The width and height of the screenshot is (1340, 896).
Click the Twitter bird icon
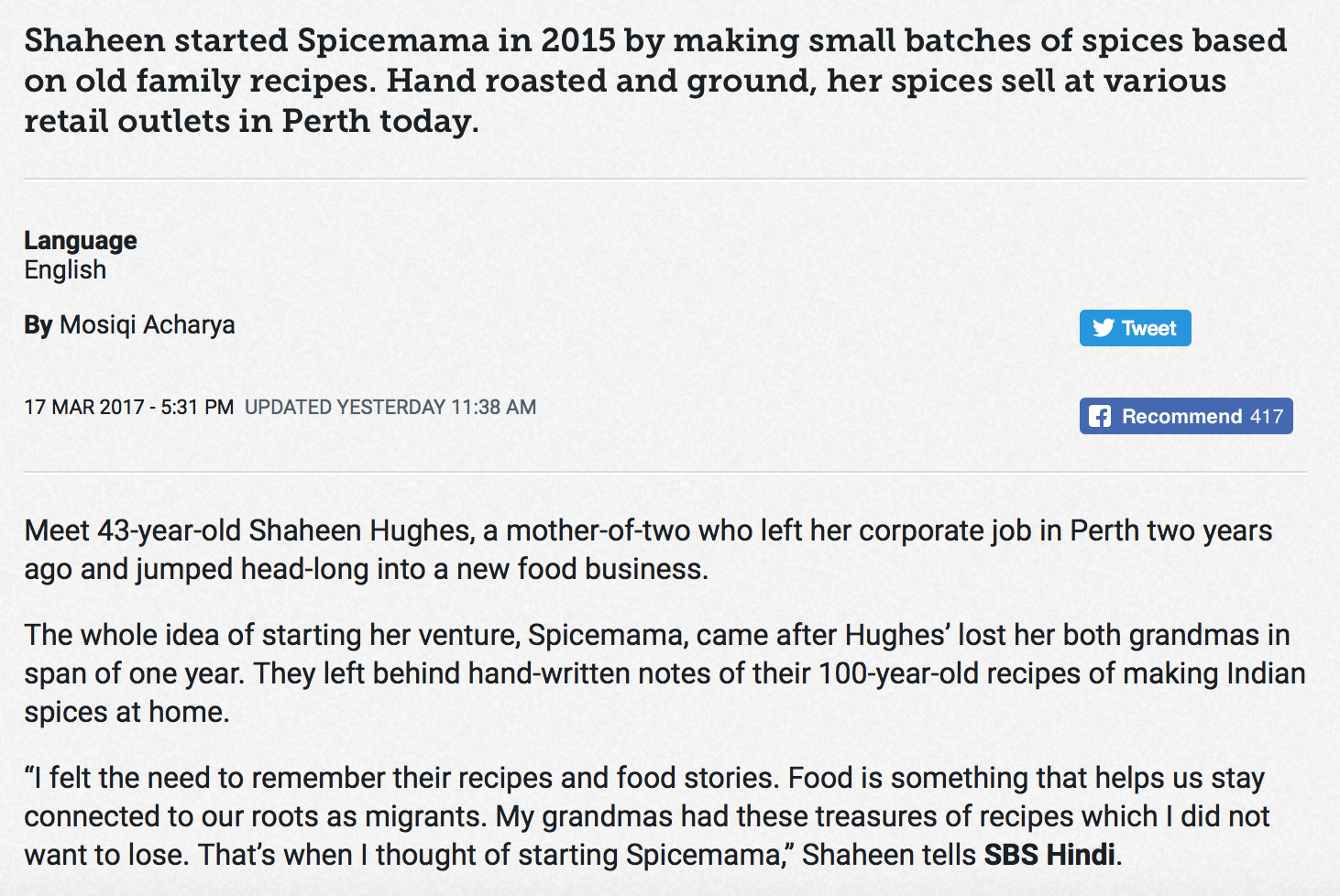1104,328
